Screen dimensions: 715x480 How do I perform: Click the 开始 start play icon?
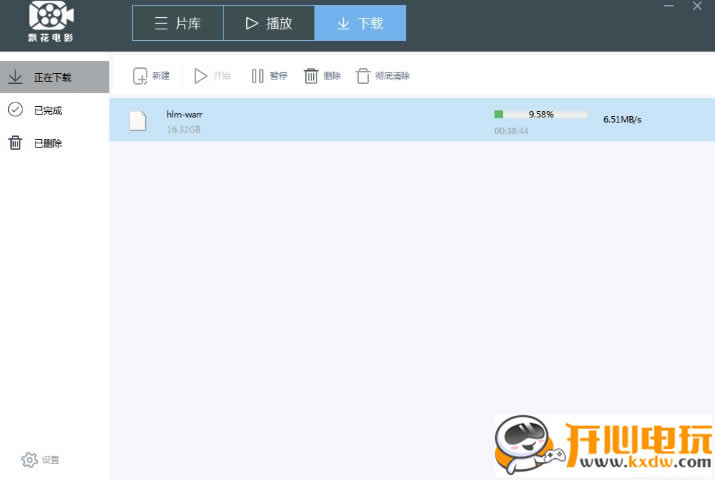tap(200, 76)
